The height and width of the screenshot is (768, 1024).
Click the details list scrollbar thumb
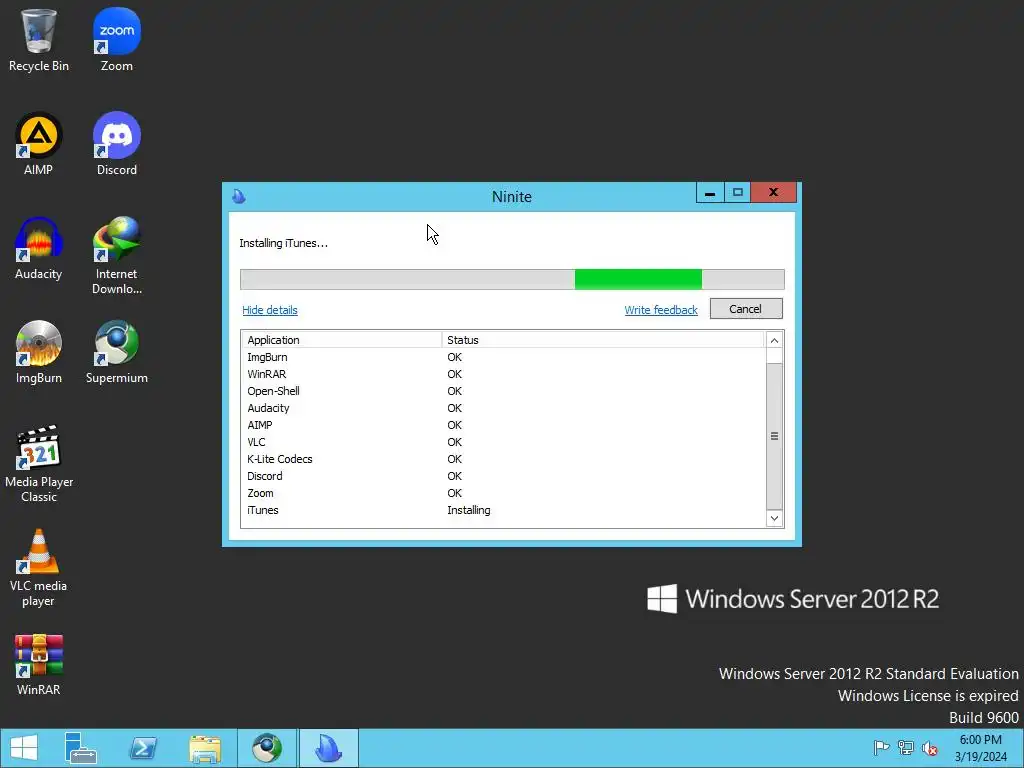click(x=774, y=436)
